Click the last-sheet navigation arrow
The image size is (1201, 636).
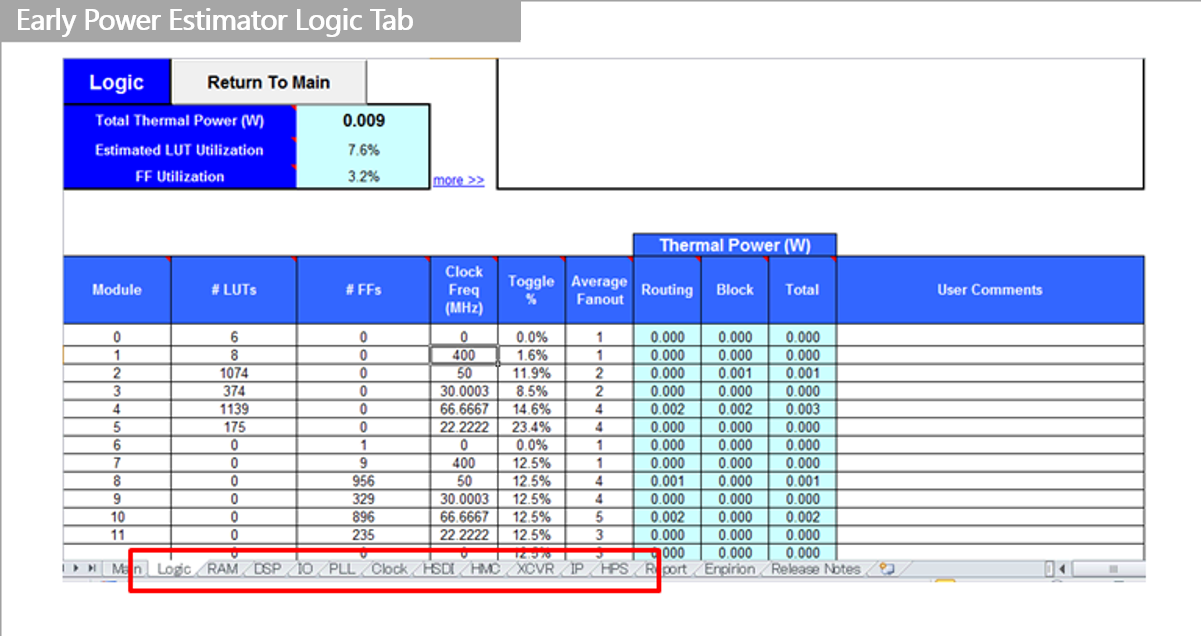pyautogui.click(x=93, y=568)
